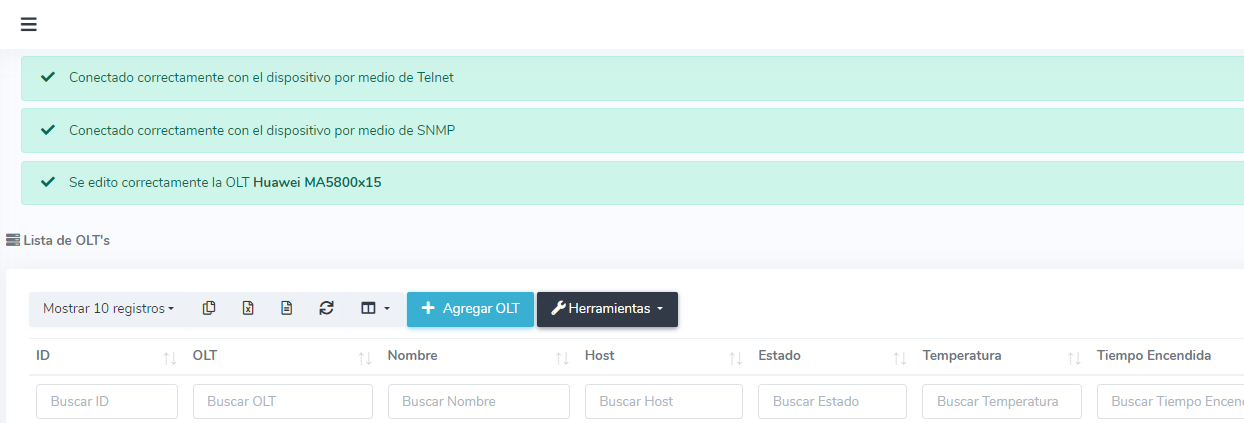1244x423 pixels.
Task: Focus the Buscar Temperatura search field
Action: pos(1002,401)
